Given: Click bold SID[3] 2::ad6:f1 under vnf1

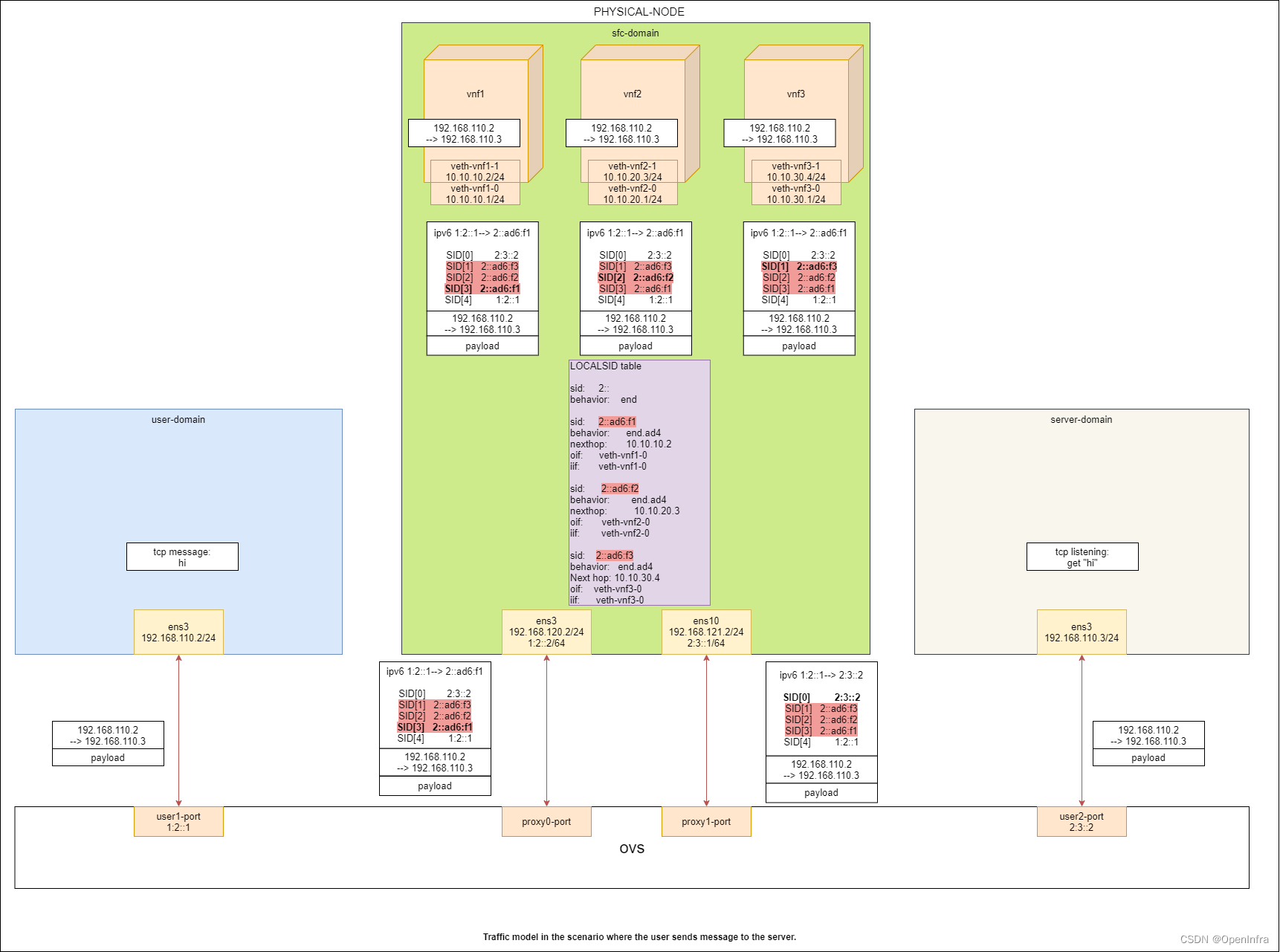Looking at the screenshot, I should pyautogui.click(x=482, y=289).
